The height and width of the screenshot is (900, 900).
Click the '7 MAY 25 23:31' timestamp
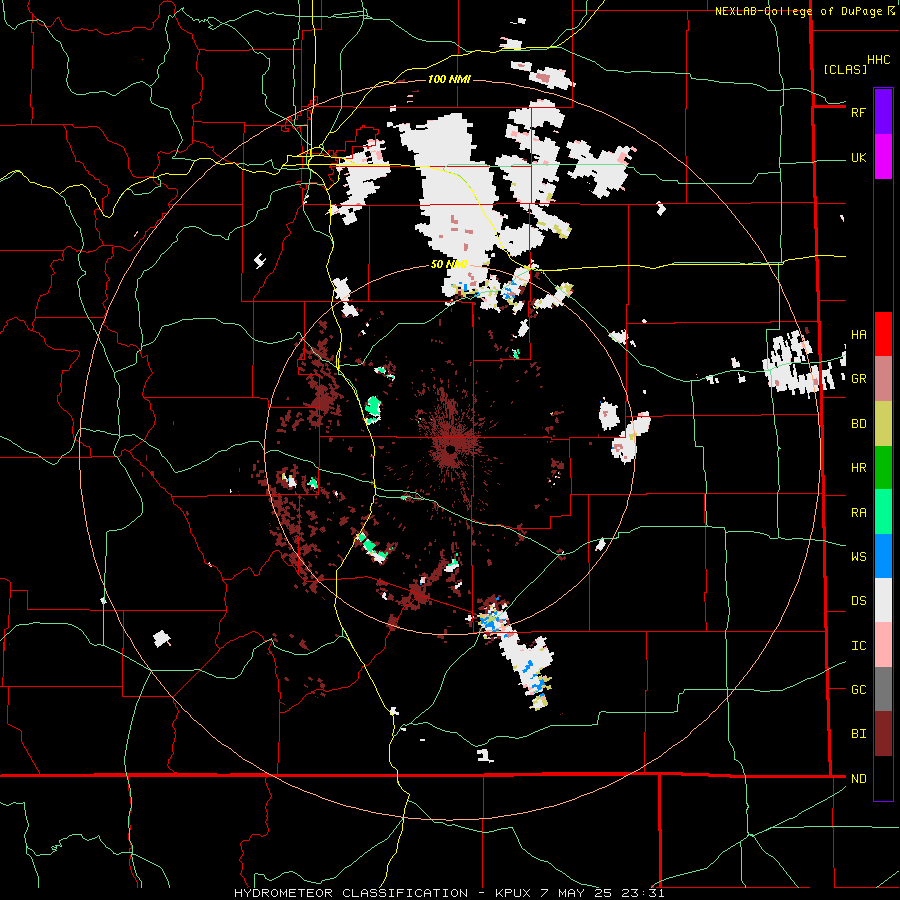pos(602,893)
